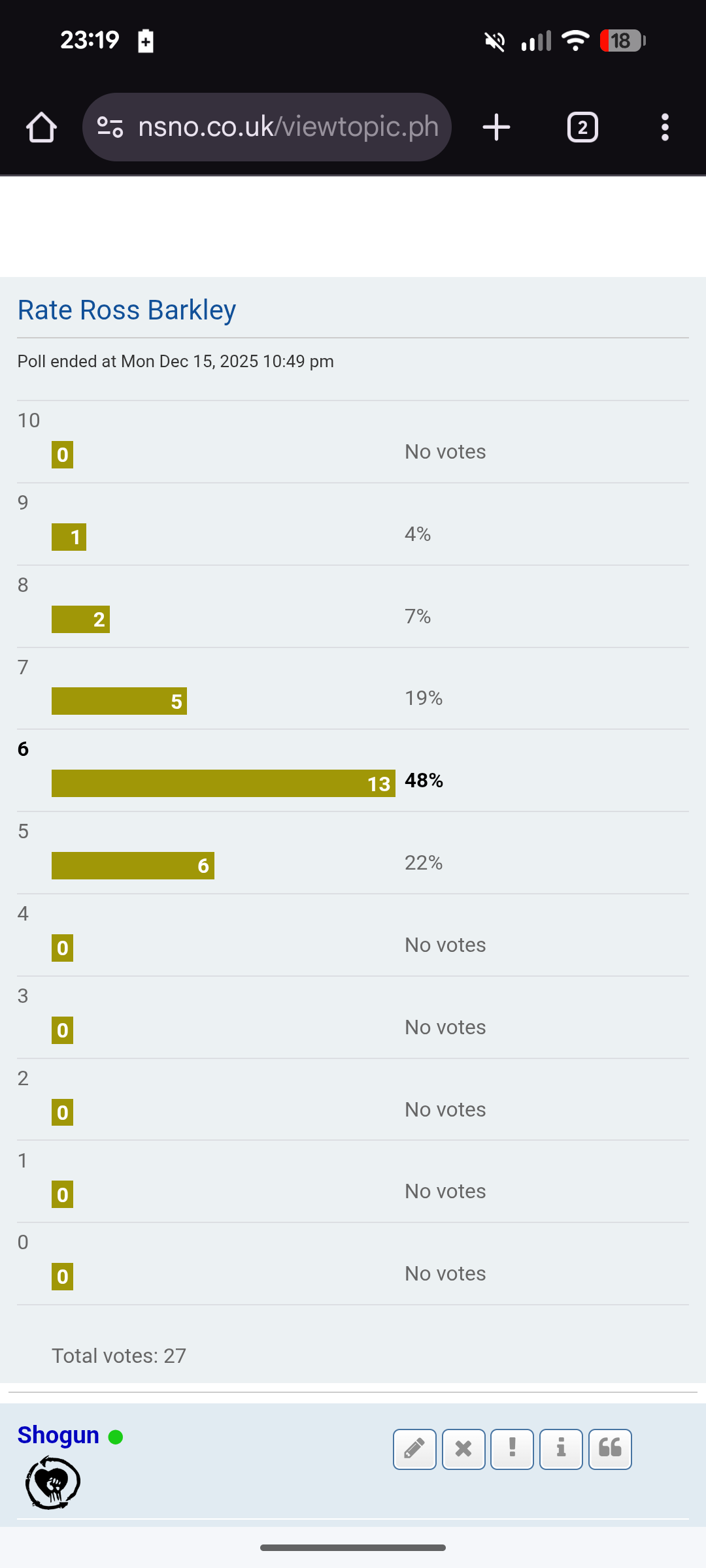Open the Rate Ross Barkley topic link

click(127, 310)
